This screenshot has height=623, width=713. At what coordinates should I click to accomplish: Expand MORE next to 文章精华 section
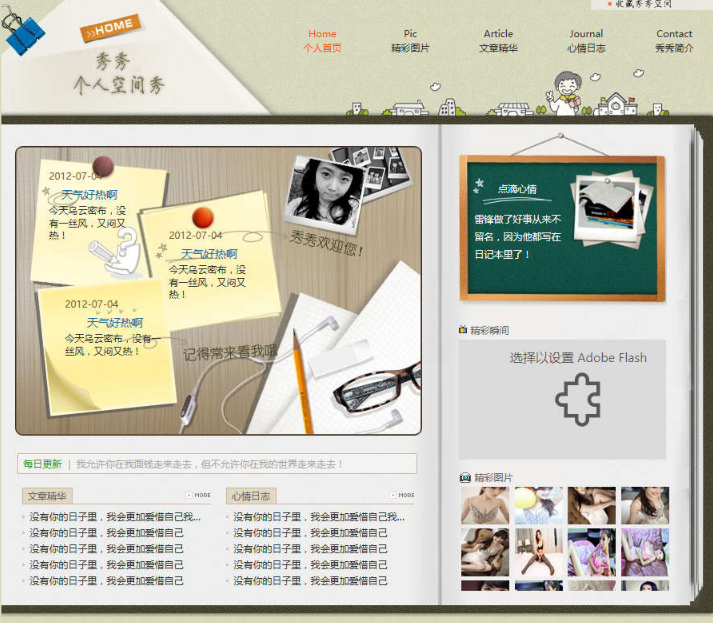pos(198,495)
